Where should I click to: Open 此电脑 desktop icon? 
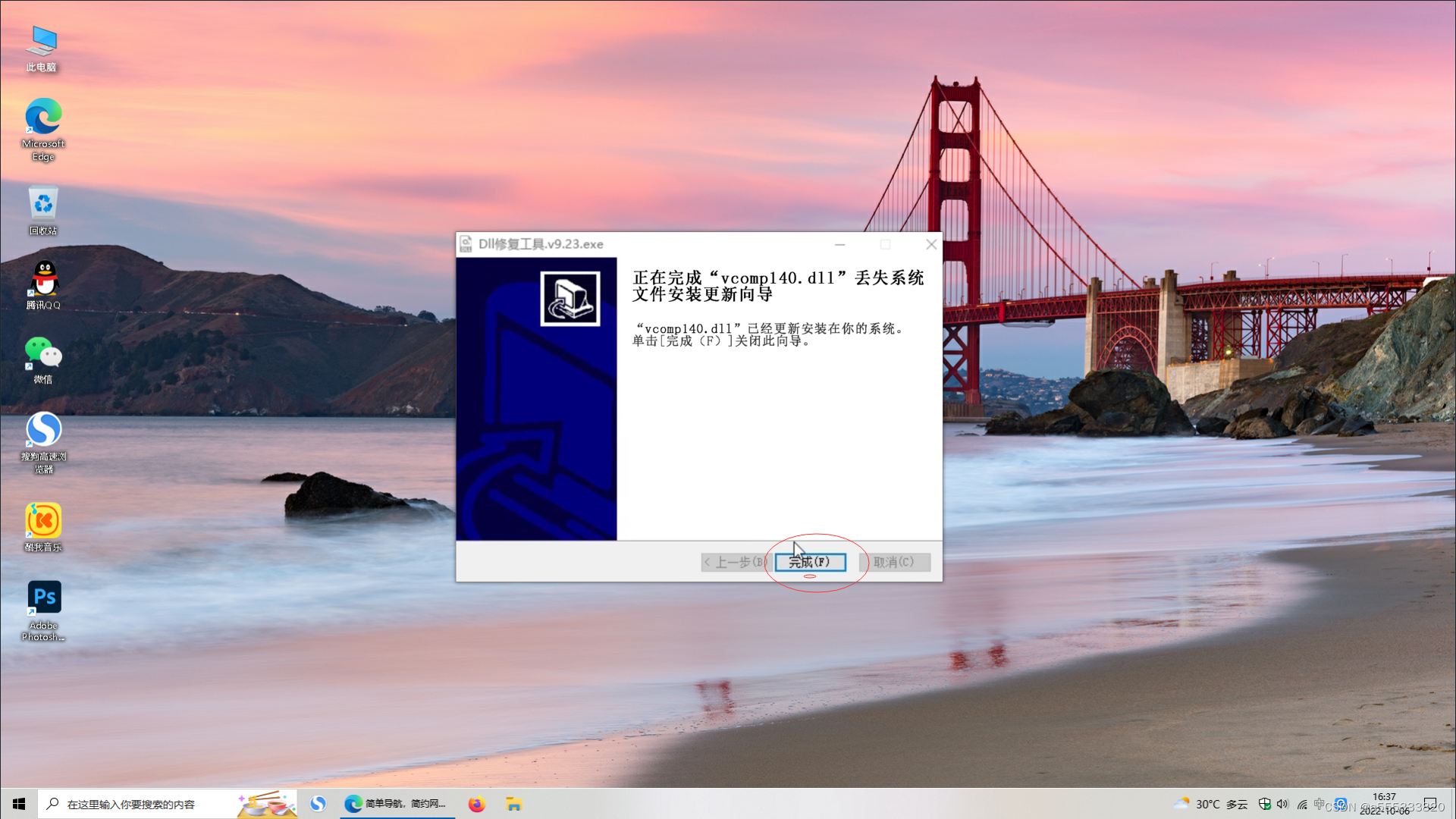(x=42, y=49)
